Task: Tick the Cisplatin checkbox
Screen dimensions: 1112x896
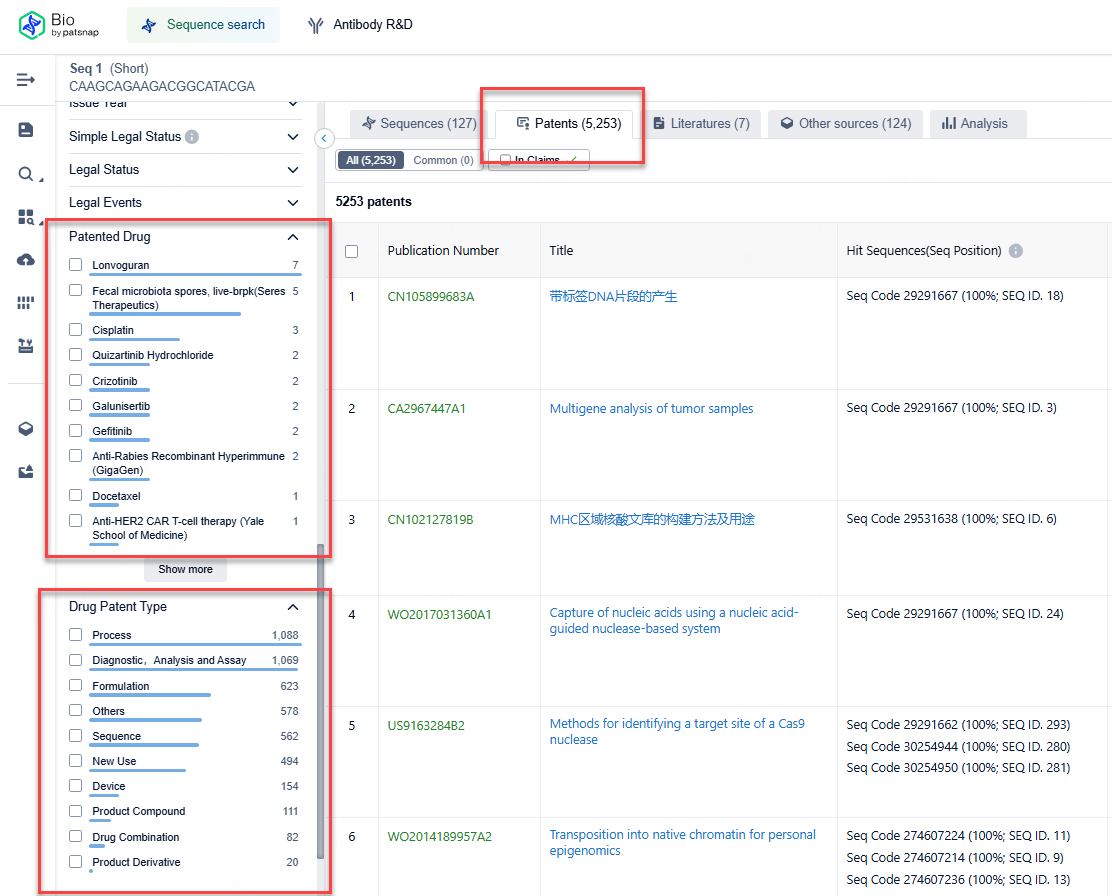Action: [76, 330]
